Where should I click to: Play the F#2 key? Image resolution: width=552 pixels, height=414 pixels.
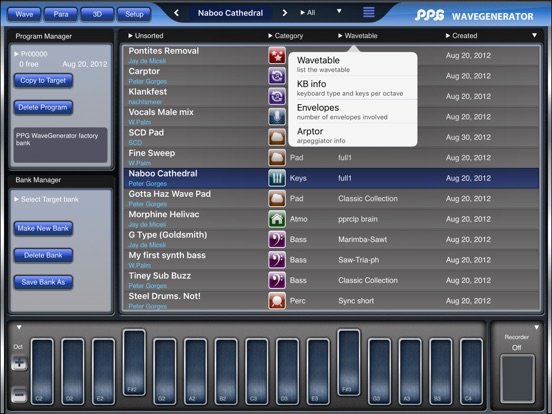click(134, 362)
